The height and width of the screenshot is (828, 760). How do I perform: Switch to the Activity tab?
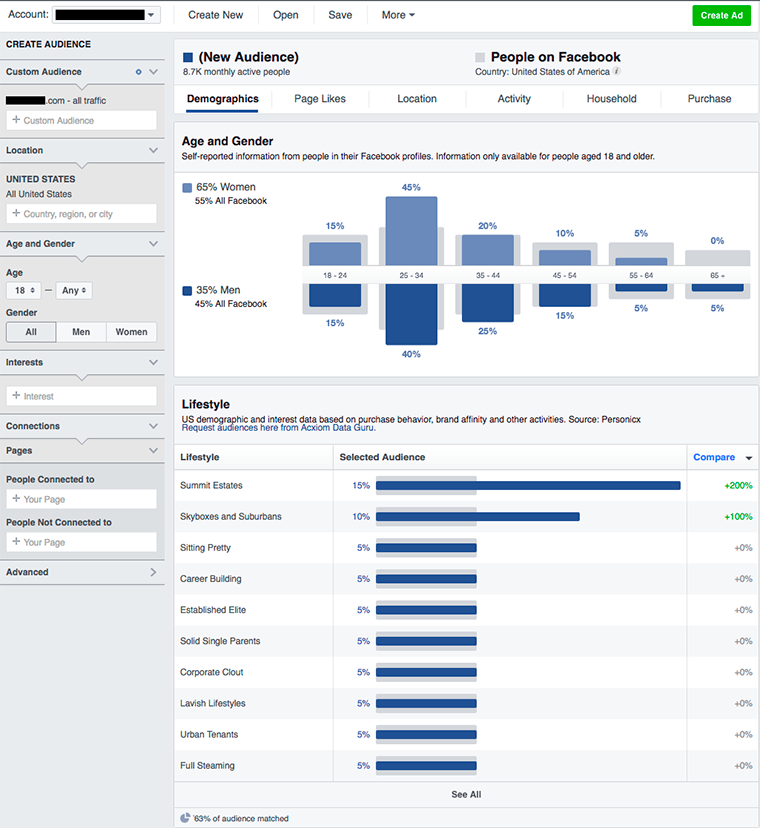click(x=514, y=99)
